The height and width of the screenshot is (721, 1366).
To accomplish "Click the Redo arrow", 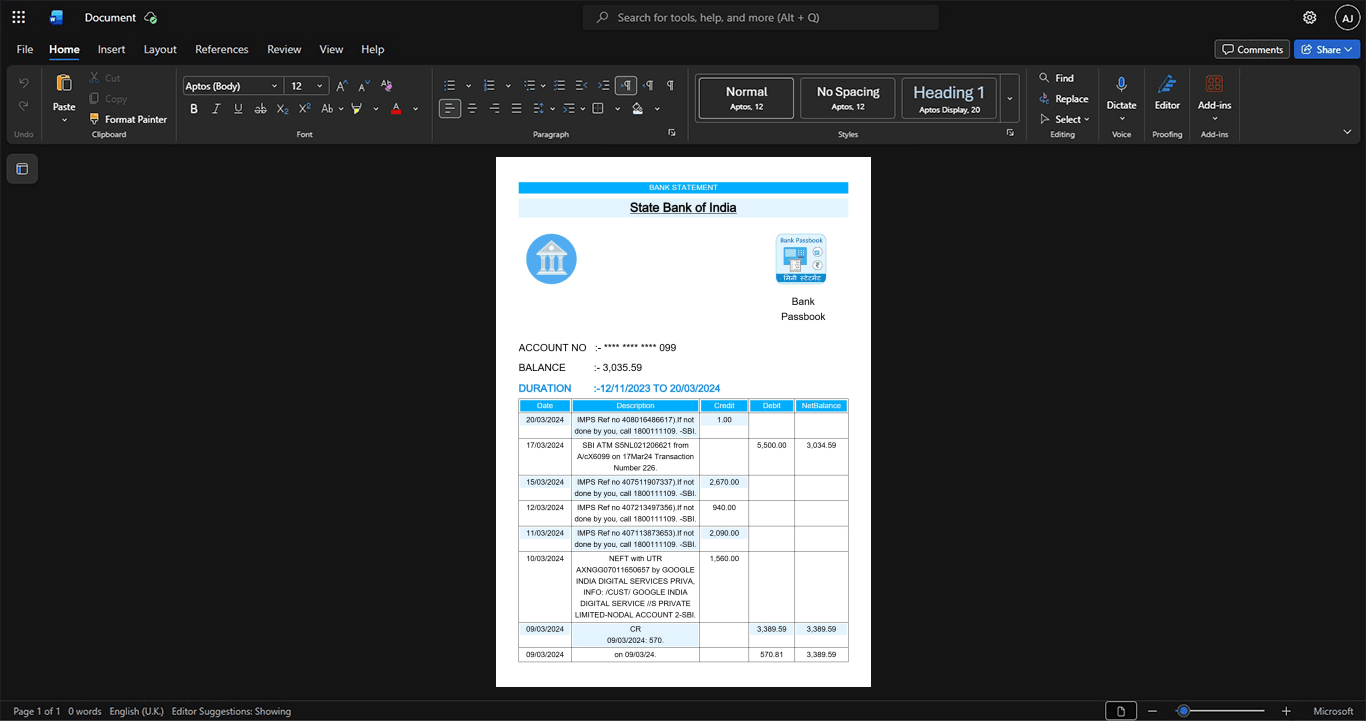I will [x=24, y=106].
